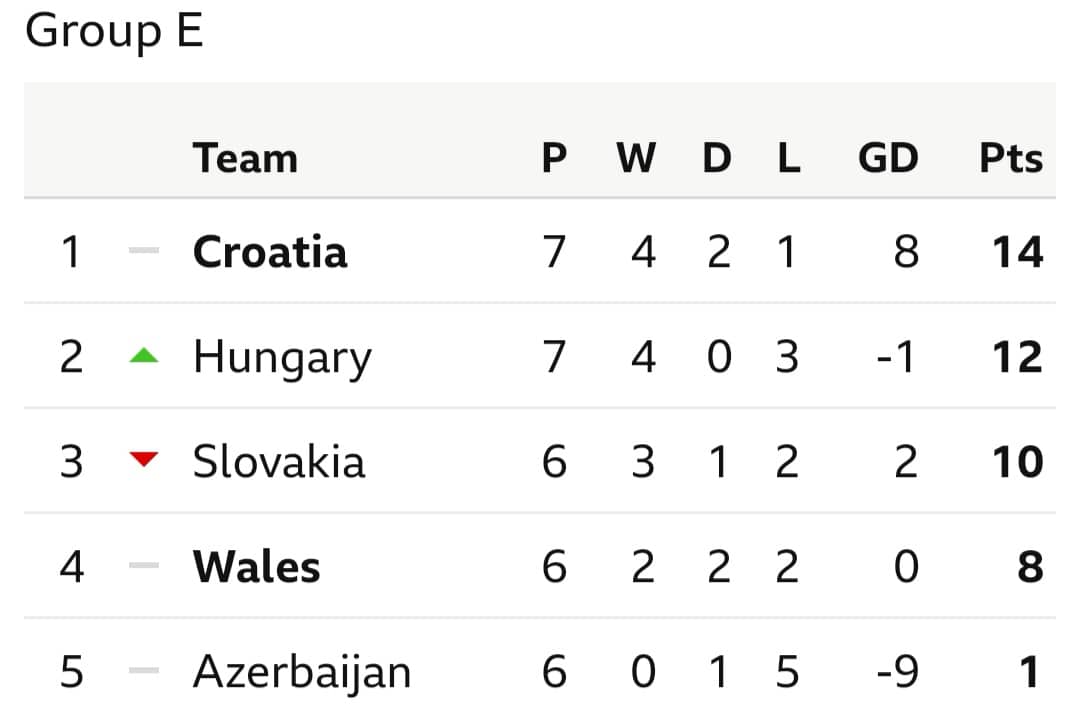This screenshot has width=1080, height=706.
Task: Click Hungary's green up-arrow movement icon
Action: (144, 355)
